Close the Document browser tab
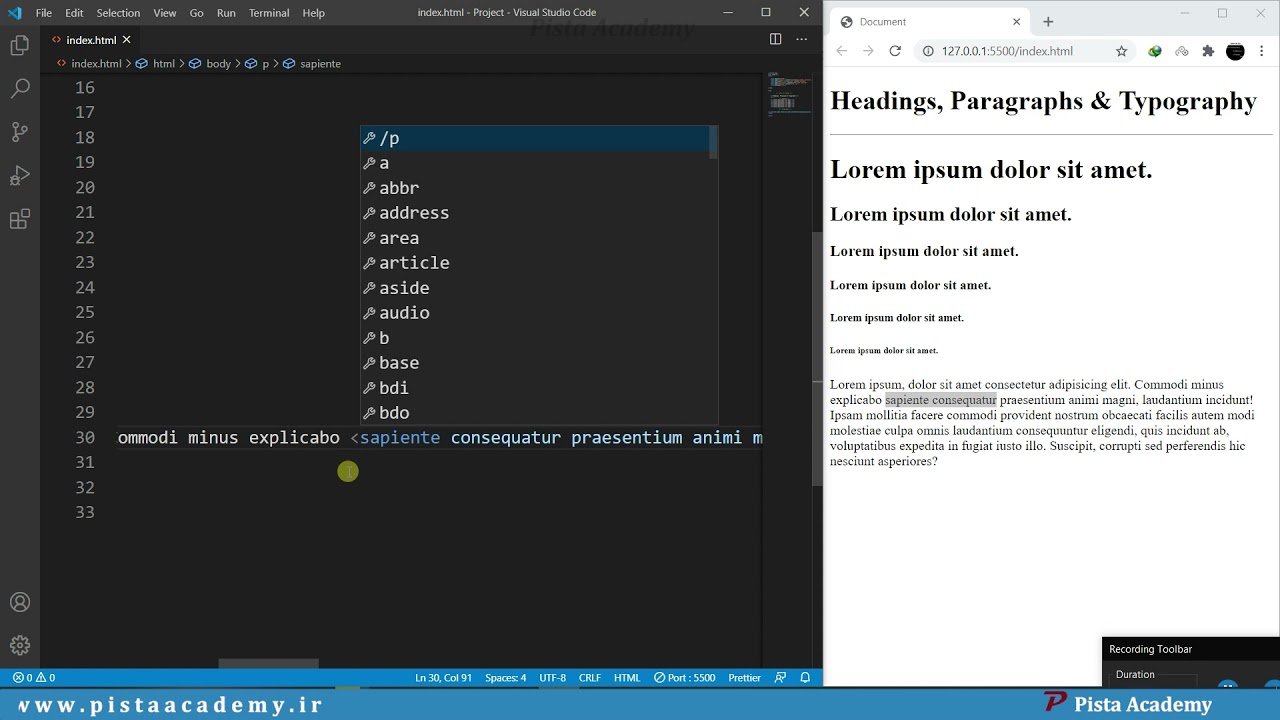The image size is (1280, 720). coord(1017,22)
